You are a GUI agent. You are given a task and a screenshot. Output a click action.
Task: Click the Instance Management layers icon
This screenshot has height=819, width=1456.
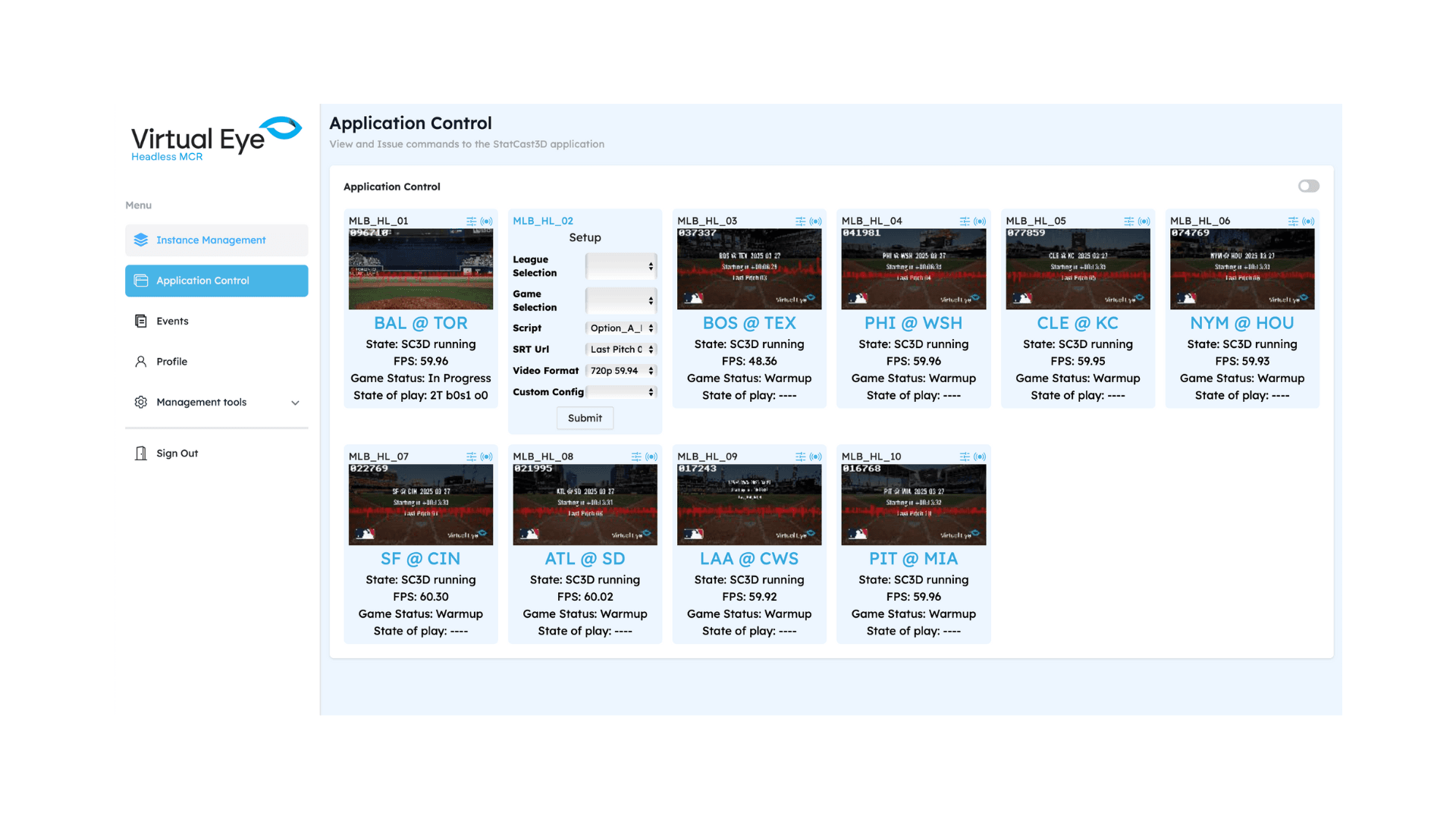click(141, 240)
